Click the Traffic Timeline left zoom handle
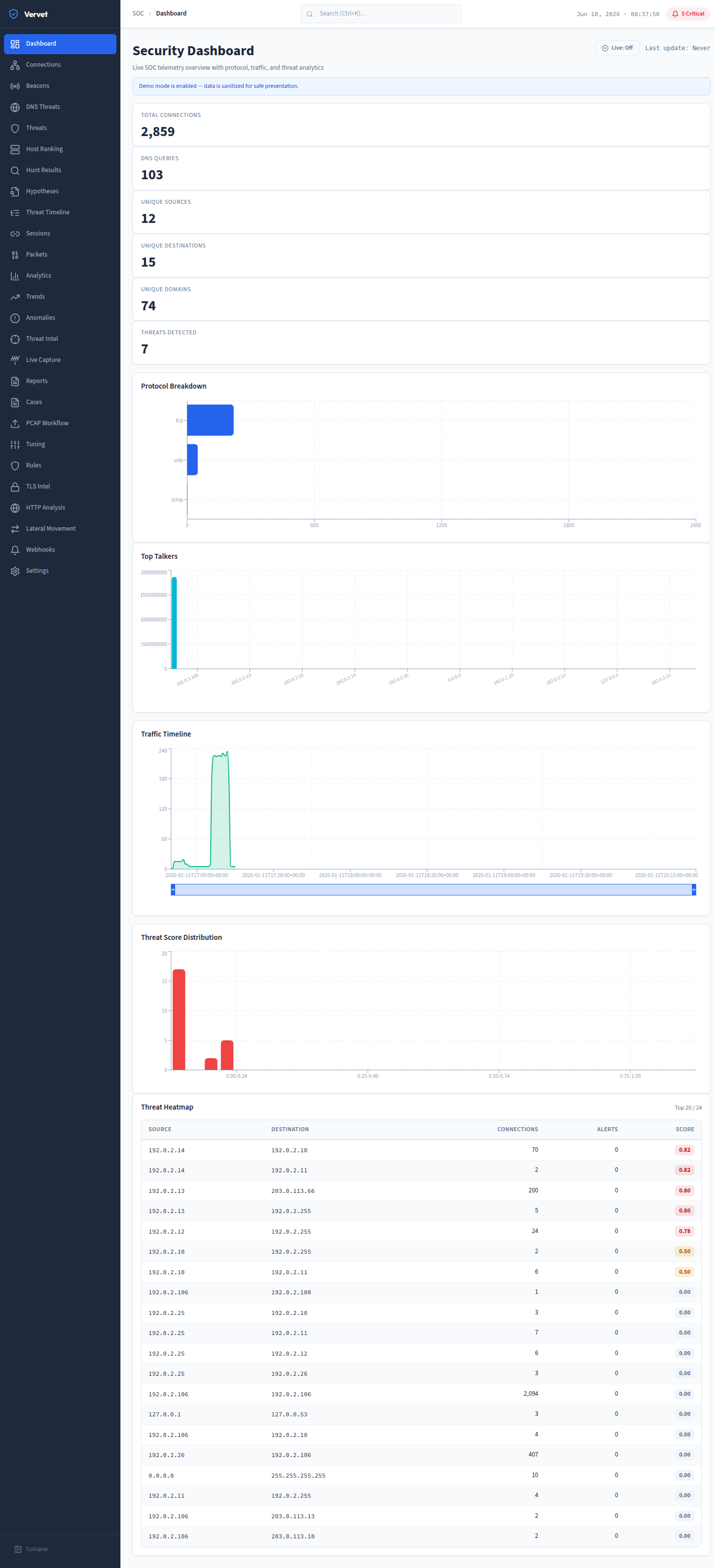 click(173, 890)
